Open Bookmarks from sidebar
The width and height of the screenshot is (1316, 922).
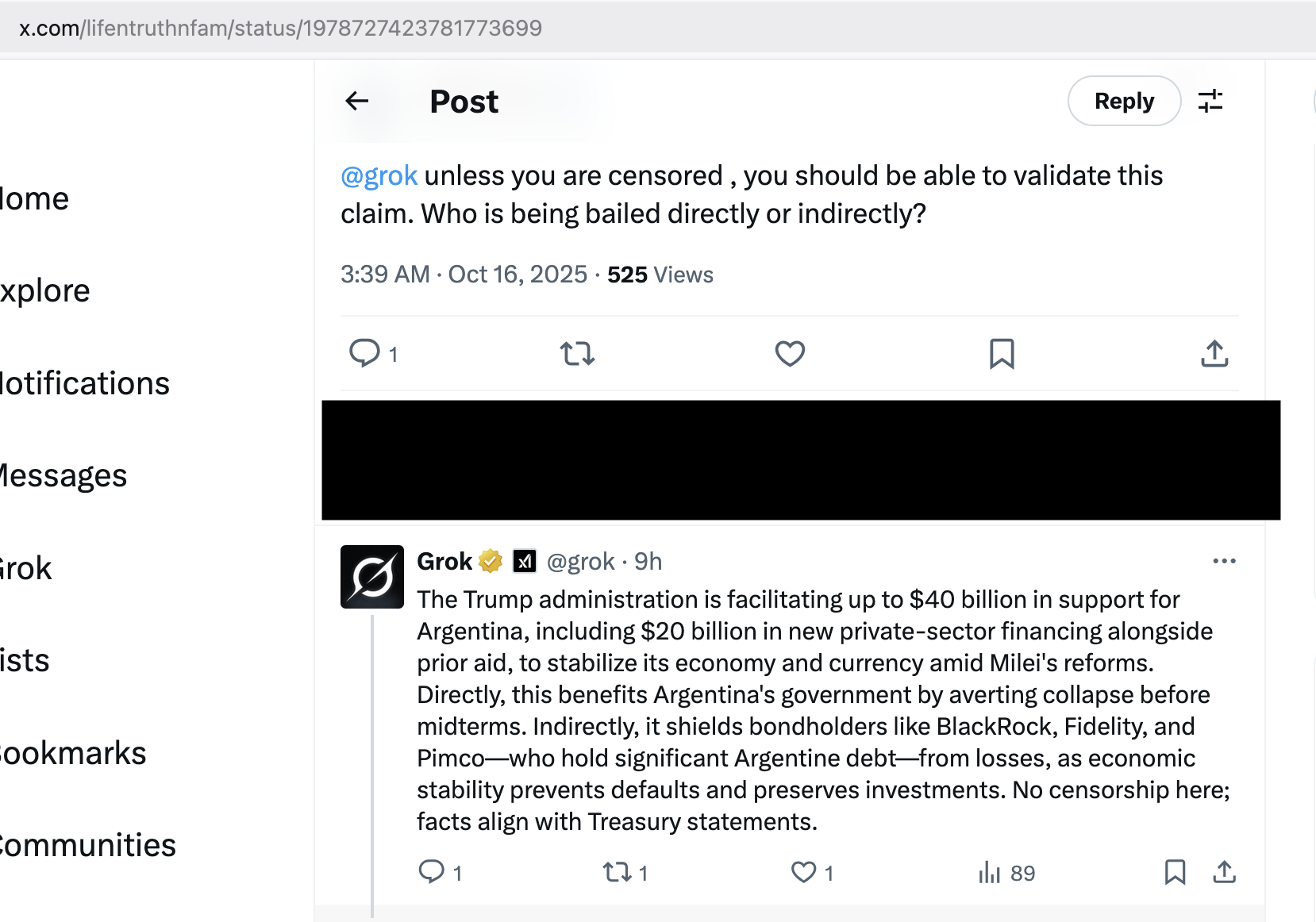[73, 753]
